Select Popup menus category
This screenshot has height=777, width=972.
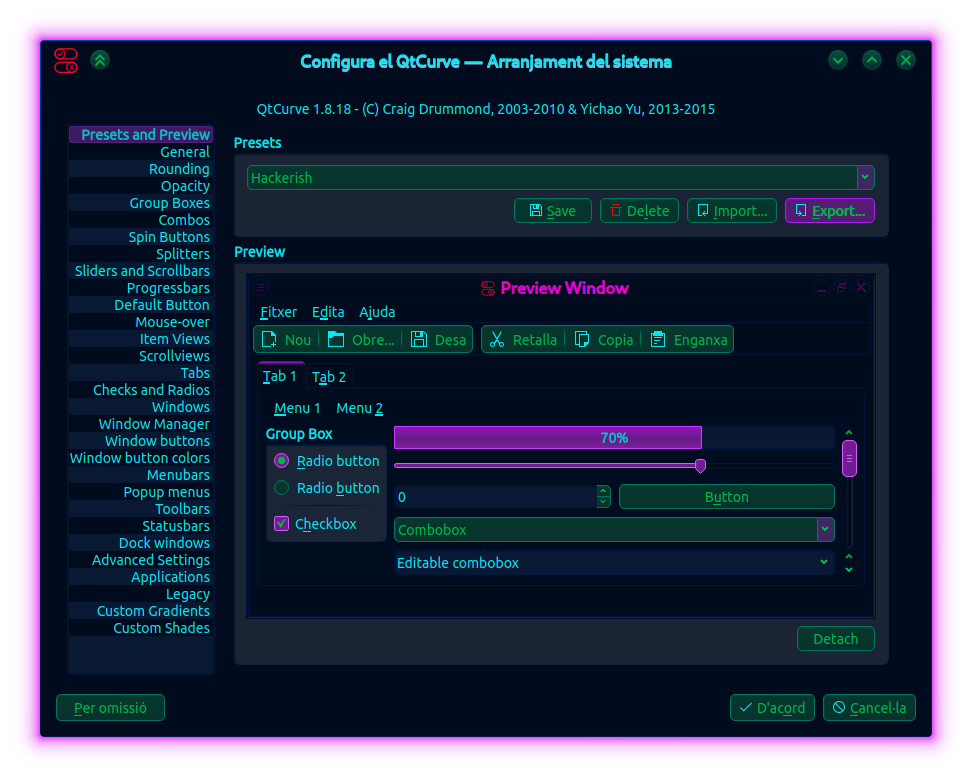(x=141, y=492)
